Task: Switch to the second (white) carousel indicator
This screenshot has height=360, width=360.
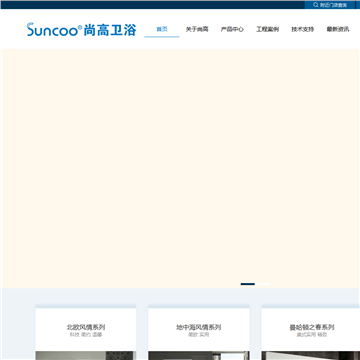Action: 263,284
